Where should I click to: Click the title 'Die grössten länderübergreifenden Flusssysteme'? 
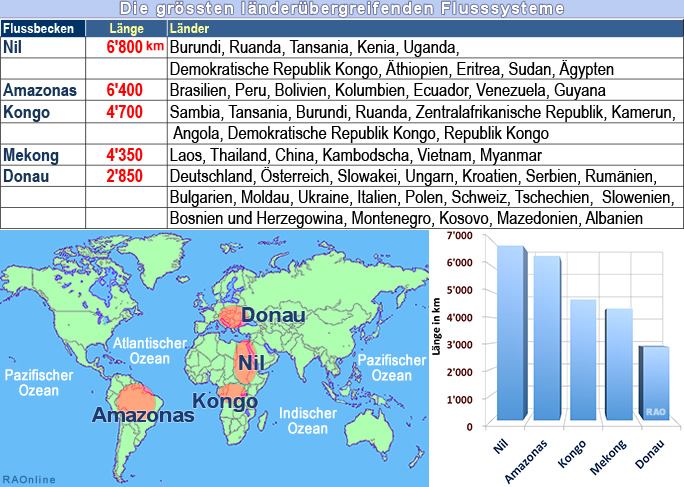point(342,8)
